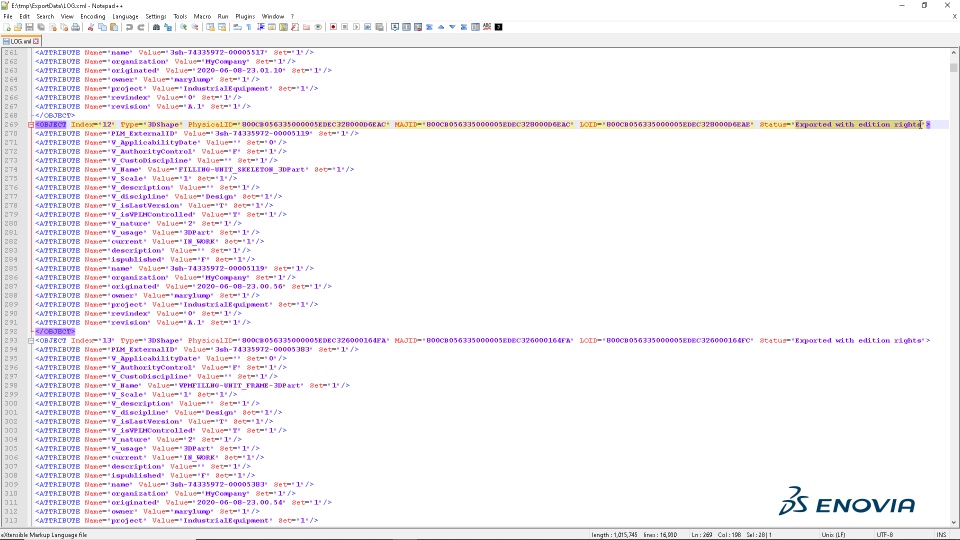Click the Paste toolbar icon
This screenshot has height=540, width=960.
pyautogui.click(x=114, y=27)
